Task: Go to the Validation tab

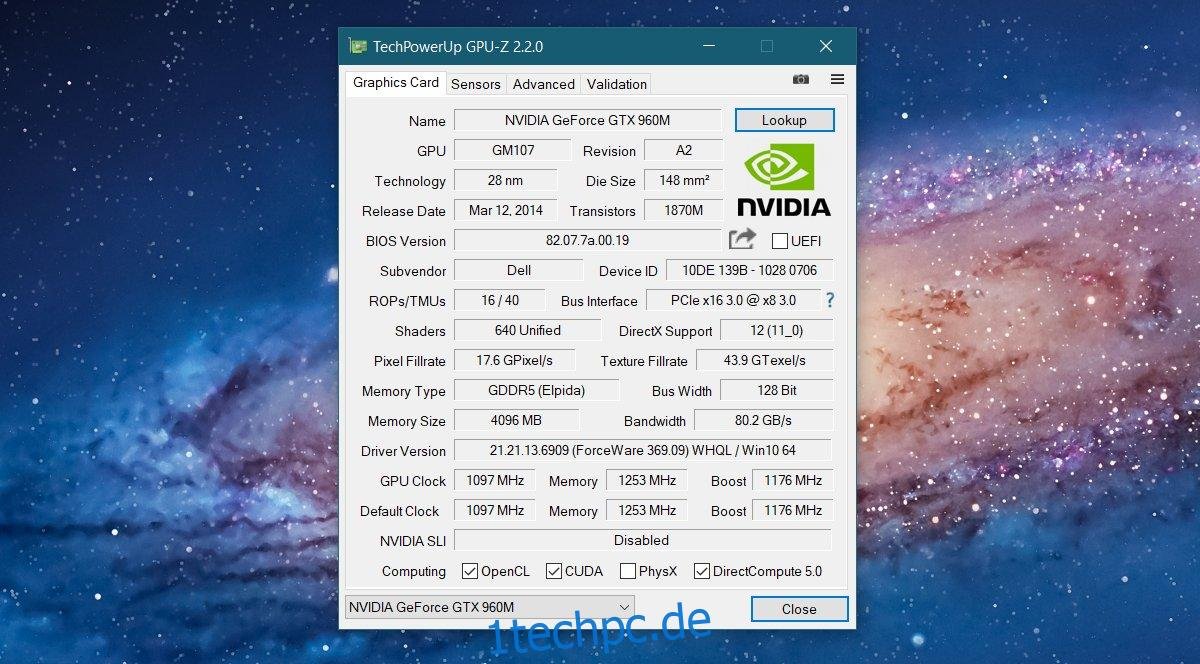Action: tap(616, 84)
